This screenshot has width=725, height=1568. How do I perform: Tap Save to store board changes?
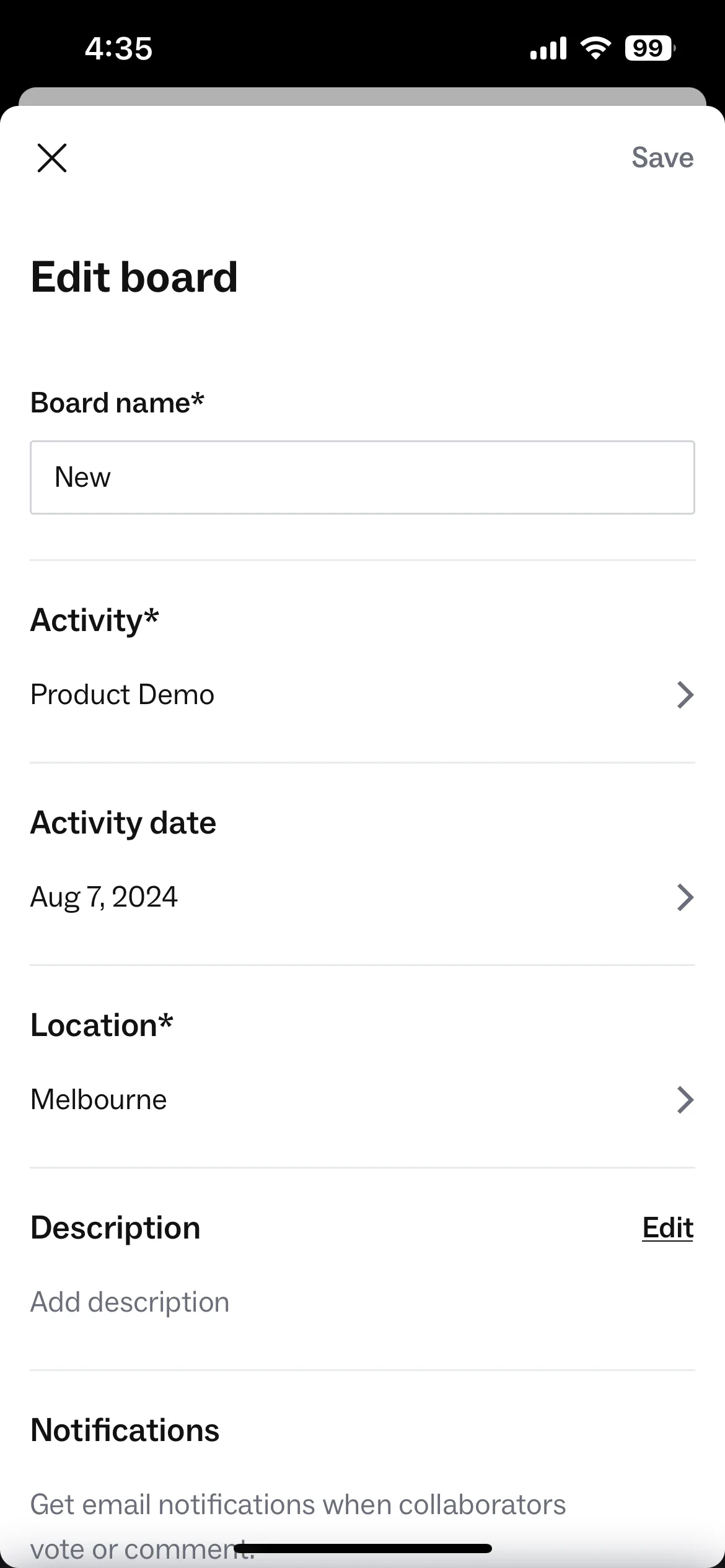[662, 157]
